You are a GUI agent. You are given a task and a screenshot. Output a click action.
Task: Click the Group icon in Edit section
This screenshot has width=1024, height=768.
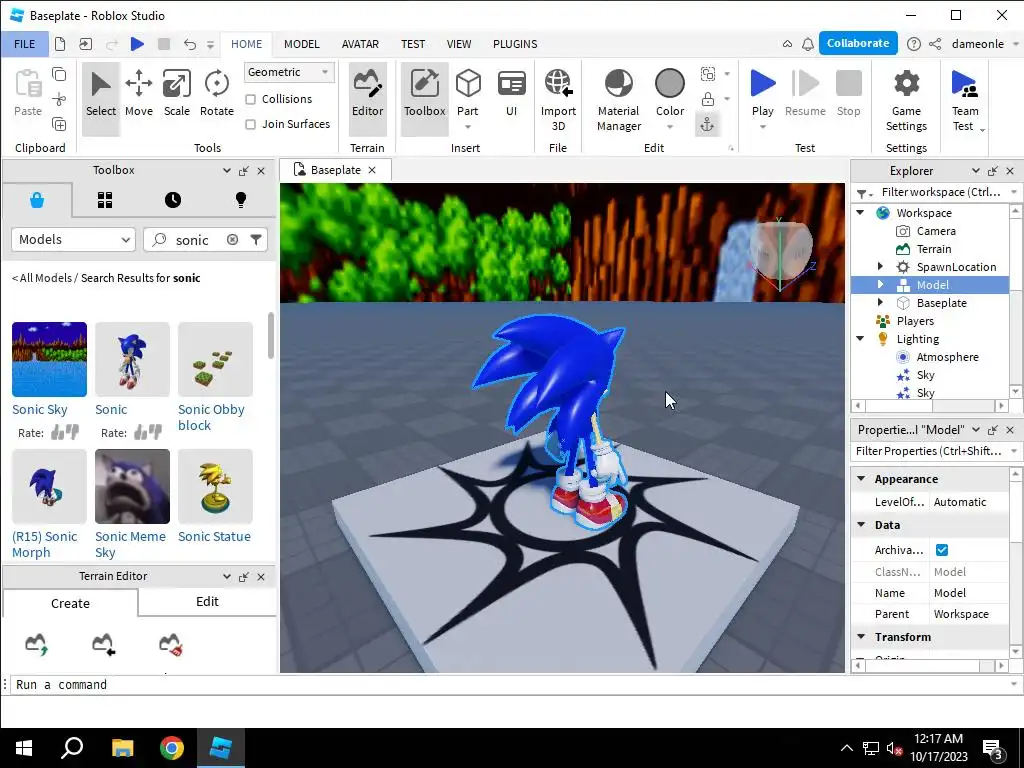[x=708, y=74]
